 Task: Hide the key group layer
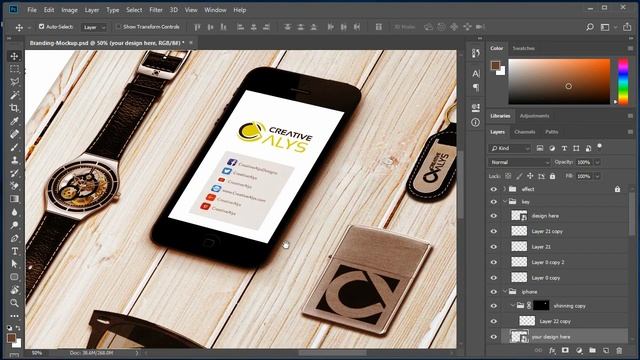coord(493,202)
